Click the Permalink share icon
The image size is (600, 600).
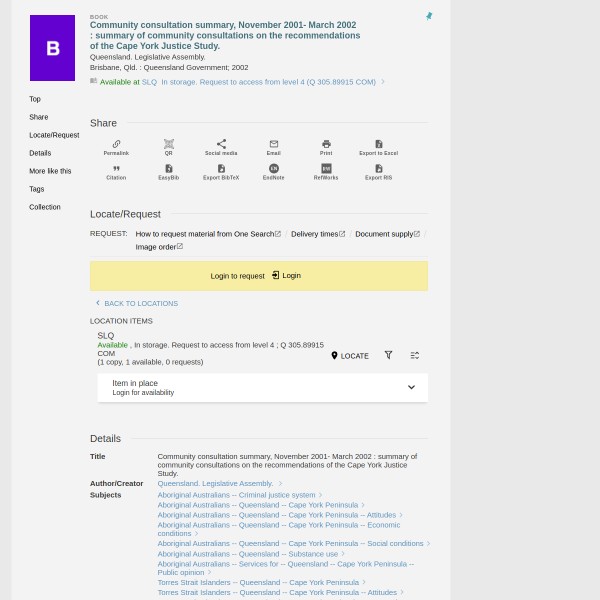[x=116, y=147]
